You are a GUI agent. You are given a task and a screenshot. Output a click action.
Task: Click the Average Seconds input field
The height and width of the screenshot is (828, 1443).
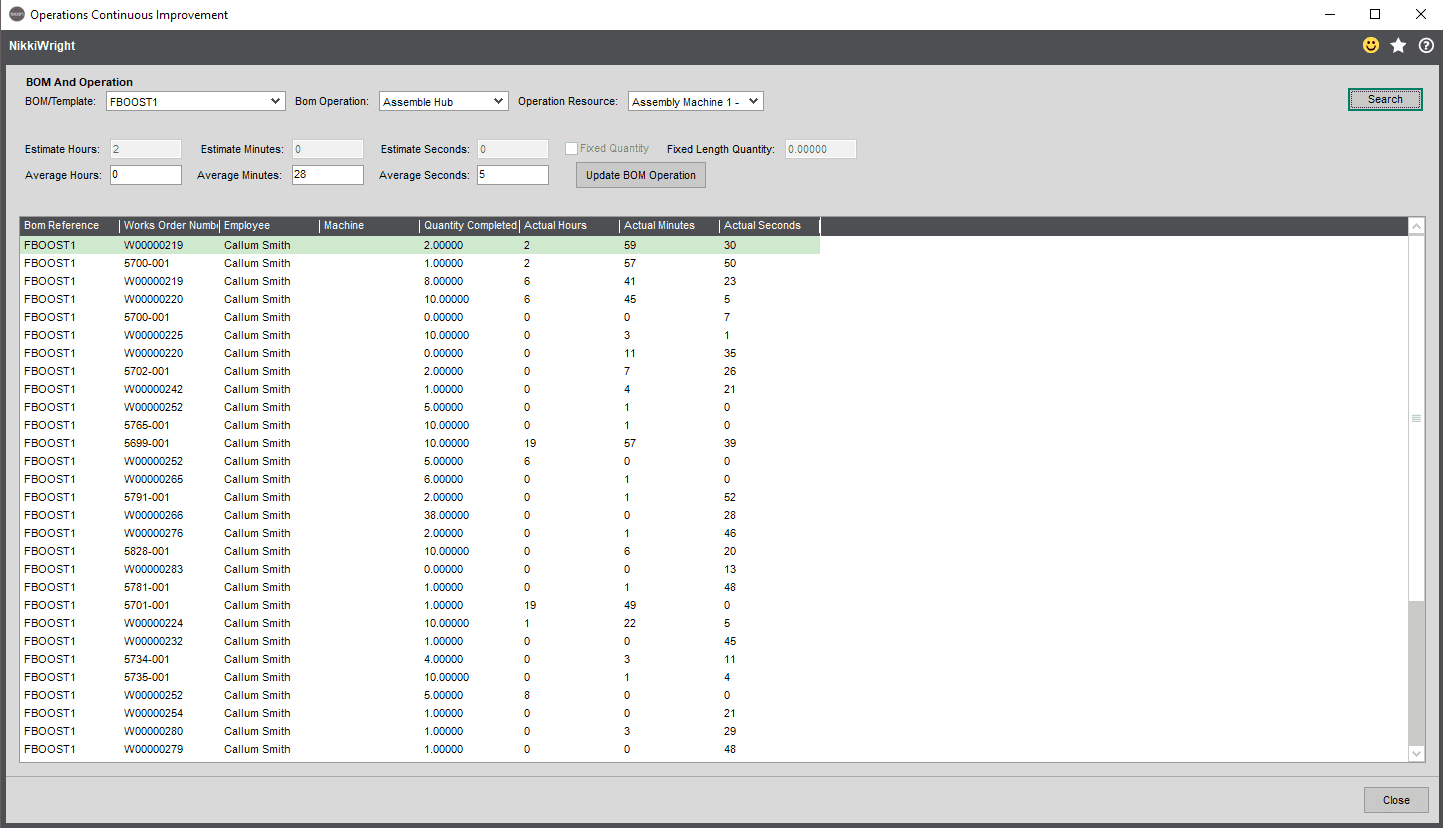click(513, 175)
